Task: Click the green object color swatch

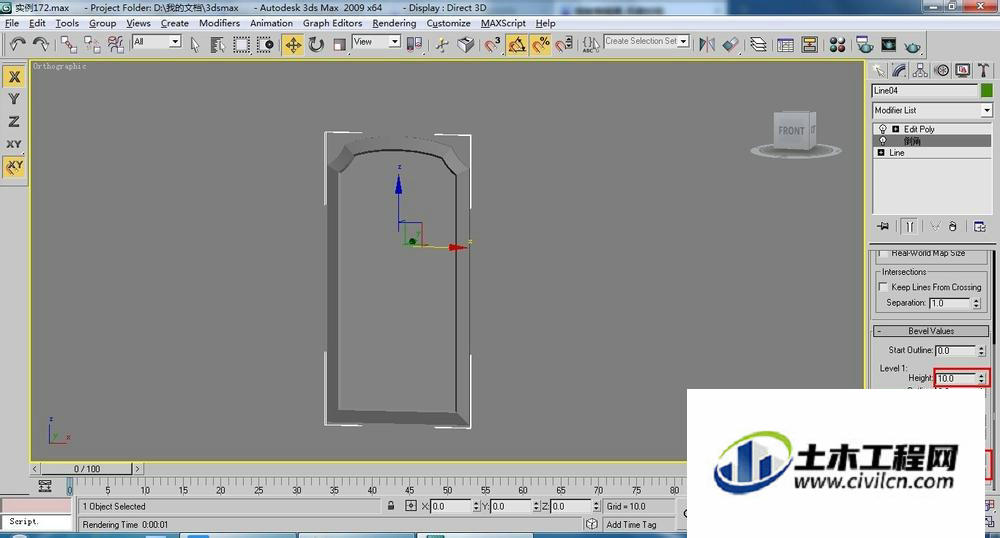Action: [x=987, y=91]
